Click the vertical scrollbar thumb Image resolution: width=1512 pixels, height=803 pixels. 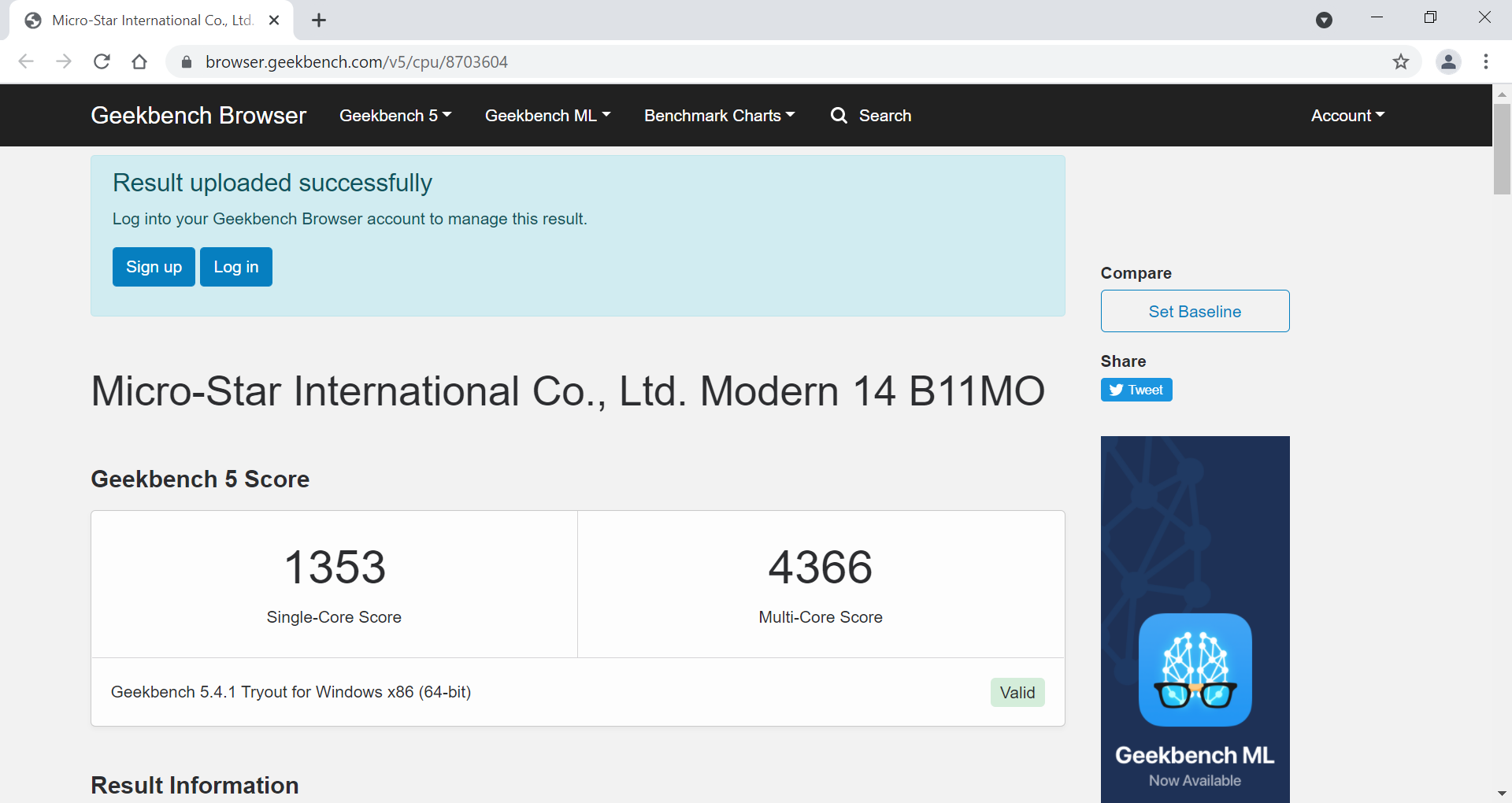(x=1502, y=148)
